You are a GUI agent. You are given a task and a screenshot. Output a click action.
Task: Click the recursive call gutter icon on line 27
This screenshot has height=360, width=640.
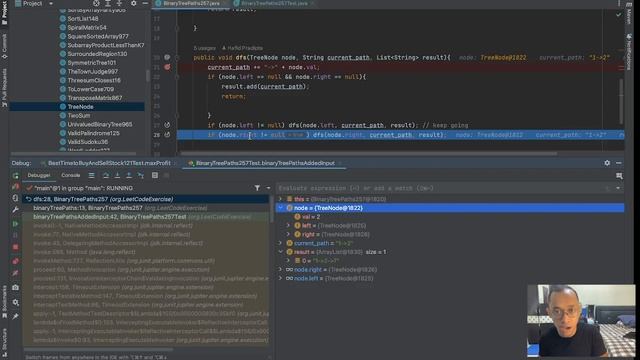(x=167, y=125)
